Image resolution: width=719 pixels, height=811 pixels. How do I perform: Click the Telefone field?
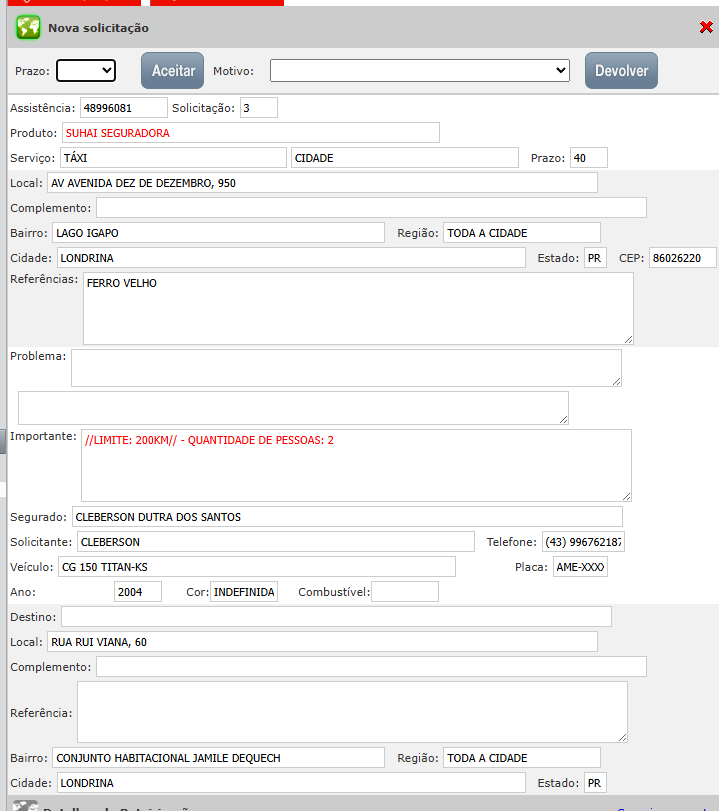pyautogui.click(x=583, y=542)
